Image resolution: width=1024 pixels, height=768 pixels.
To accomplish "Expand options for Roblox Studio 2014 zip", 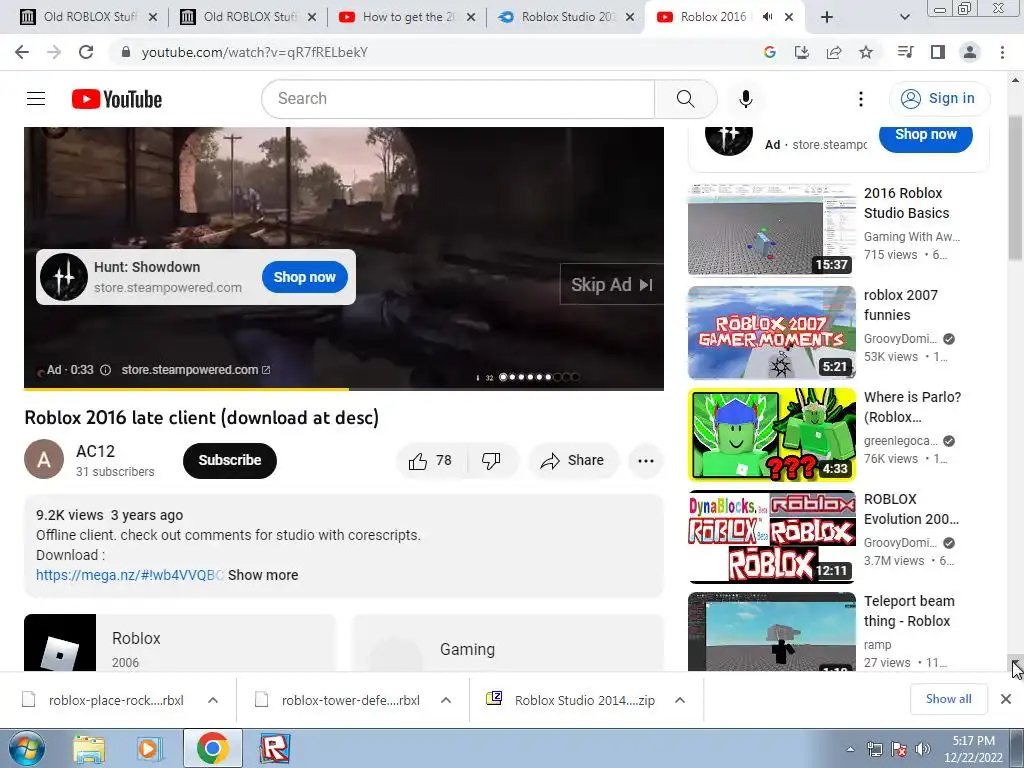I will point(680,700).
